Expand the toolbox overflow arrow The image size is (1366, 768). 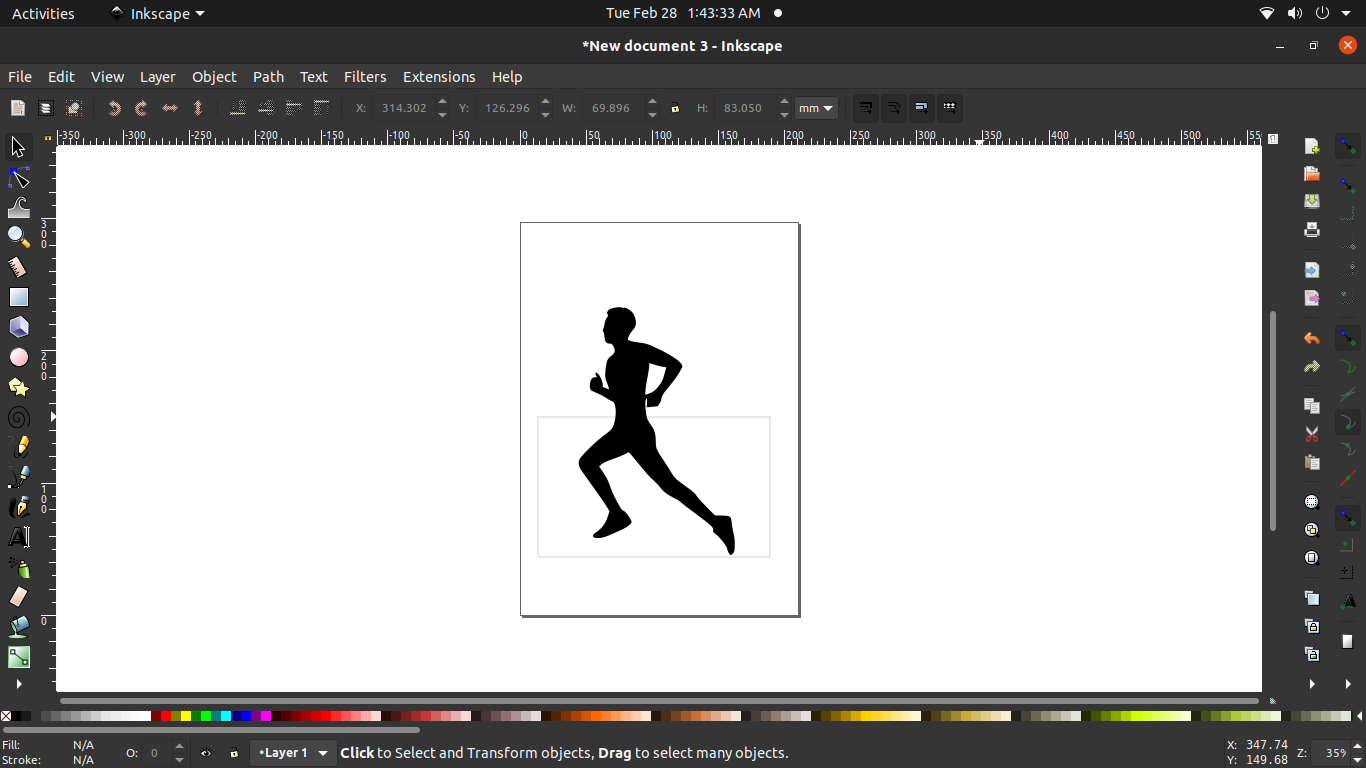click(x=17, y=684)
